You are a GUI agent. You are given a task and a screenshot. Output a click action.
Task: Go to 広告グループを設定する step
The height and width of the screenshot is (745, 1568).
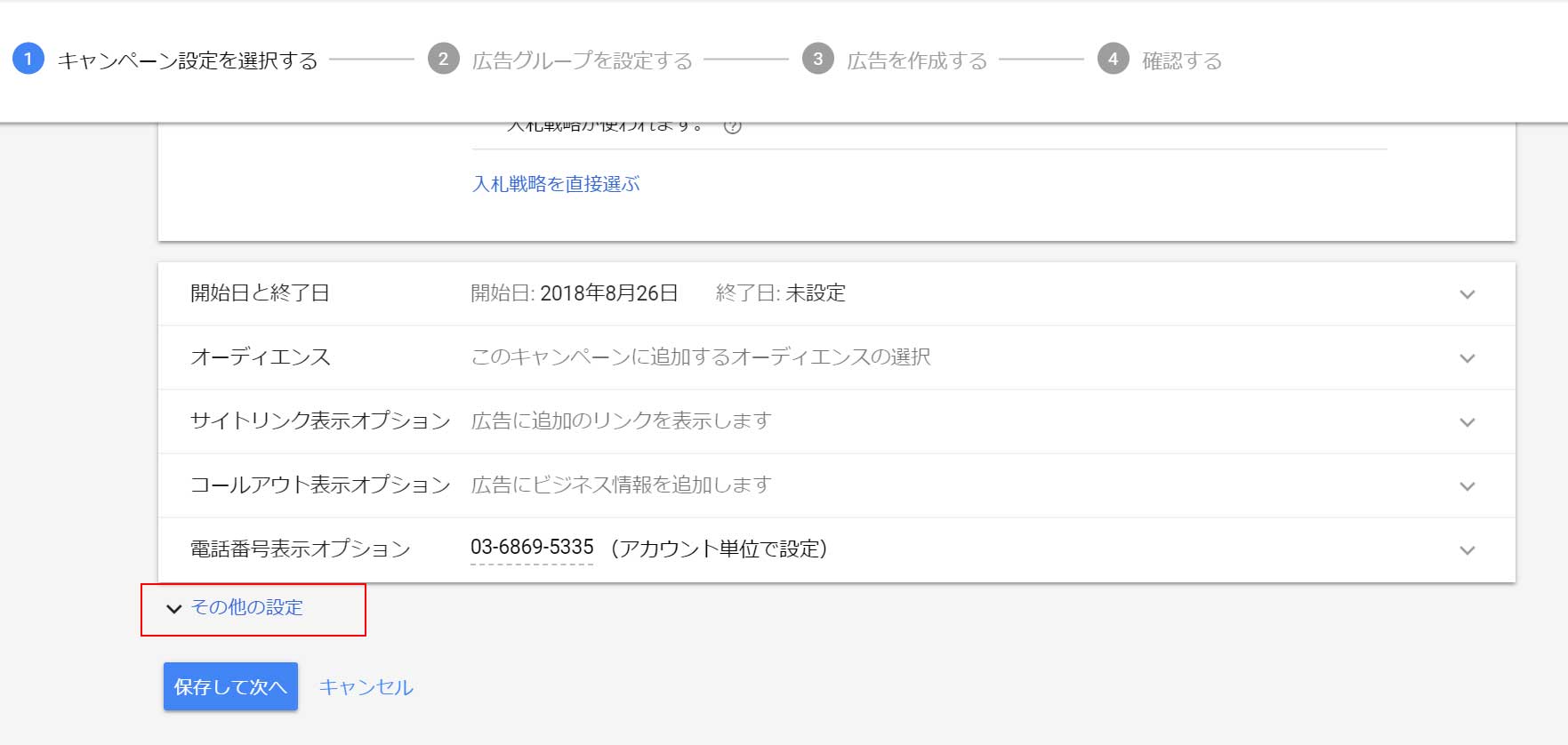[583, 60]
